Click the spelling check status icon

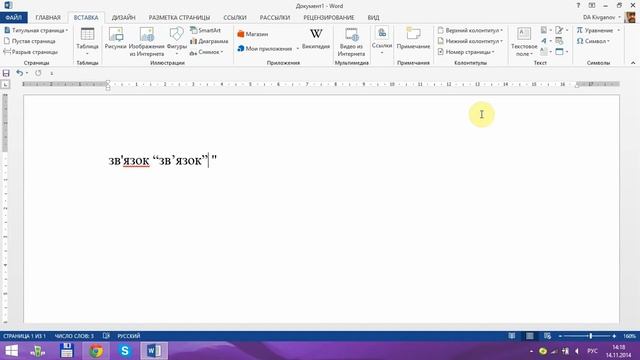click(106, 336)
